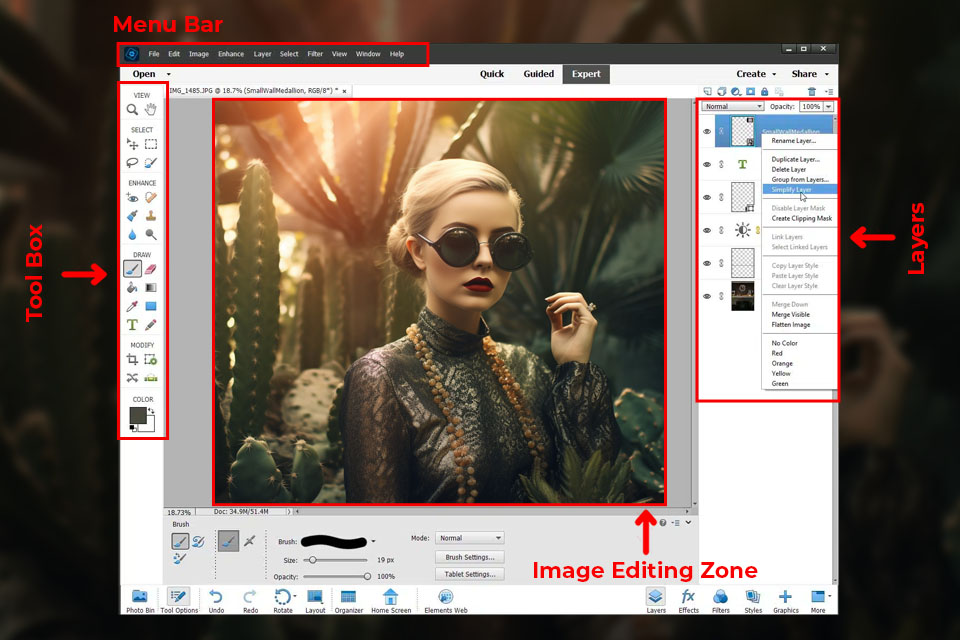This screenshot has width=960, height=640.
Task: Select the Crop tool
Action: click(x=132, y=359)
